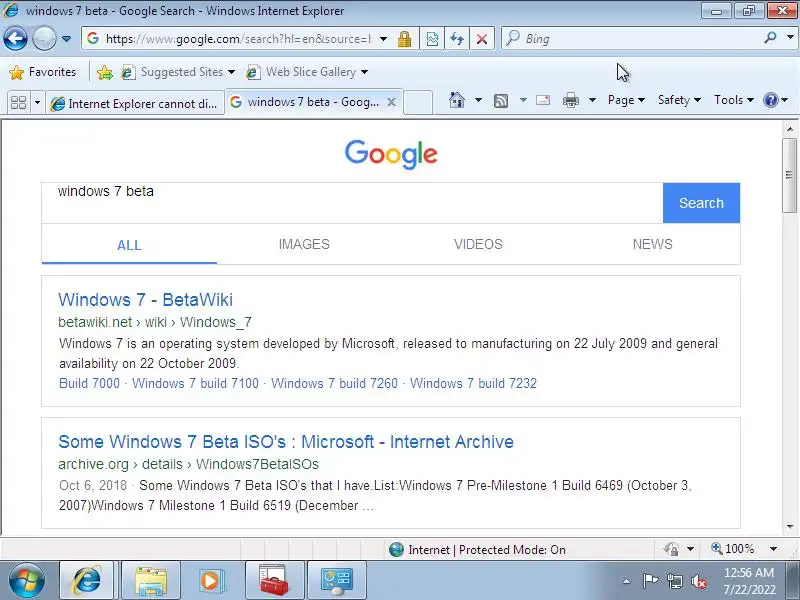Open the Windows 7 build 7100 sublink
800x600 pixels.
[195, 383]
